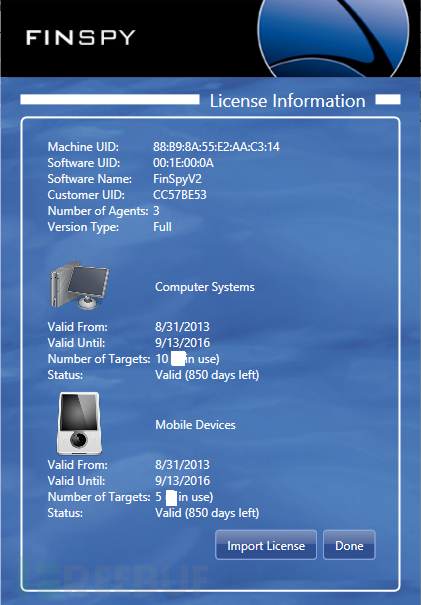Click the Import License button
This screenshot has width=421, height=605.
pyautogui.click(x=266, y=545)
